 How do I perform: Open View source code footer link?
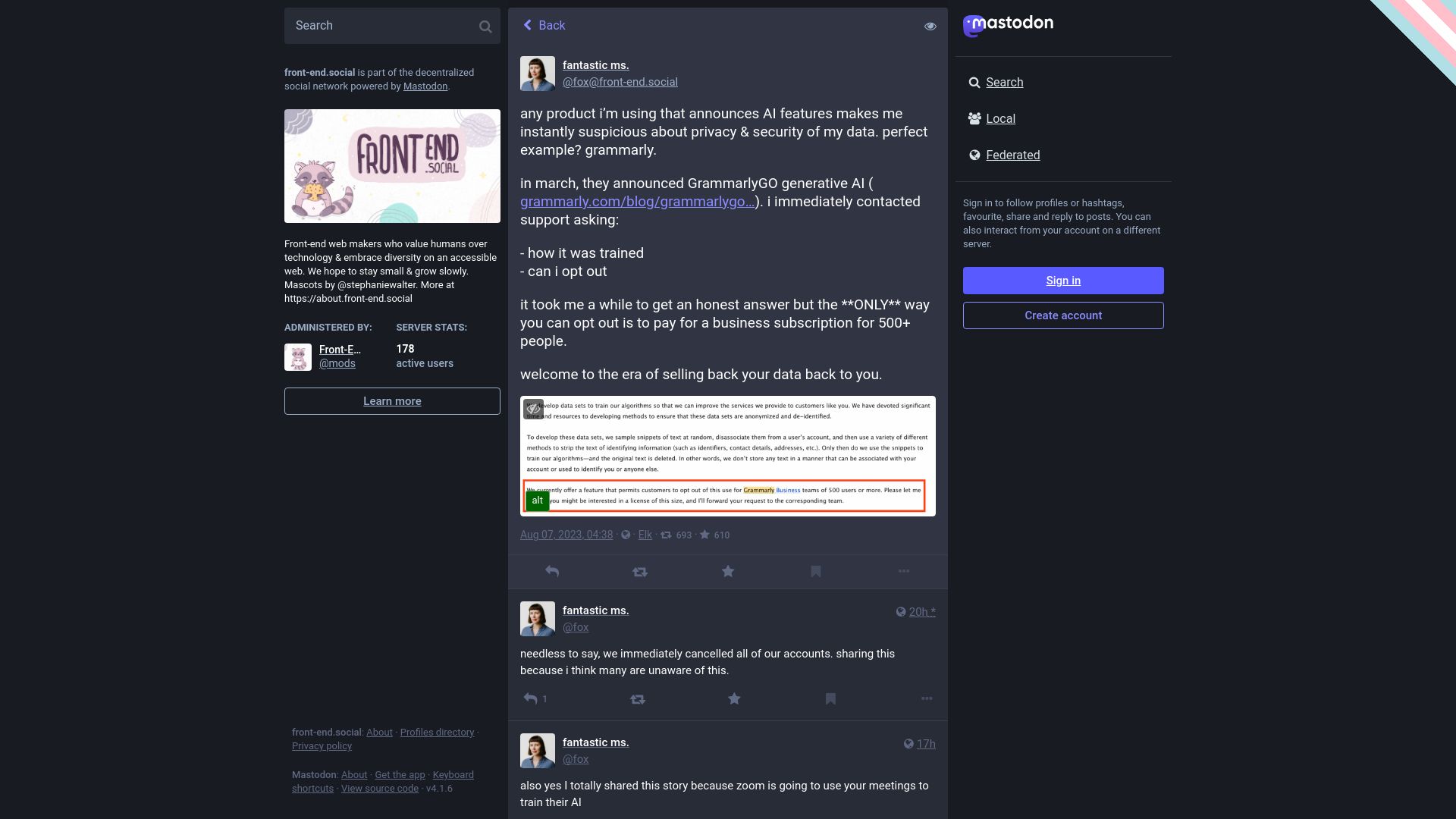tap(380, 789)
